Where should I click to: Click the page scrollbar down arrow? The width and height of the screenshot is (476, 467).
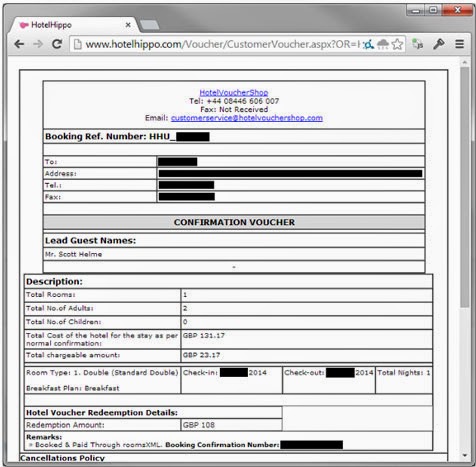point(465,455)
